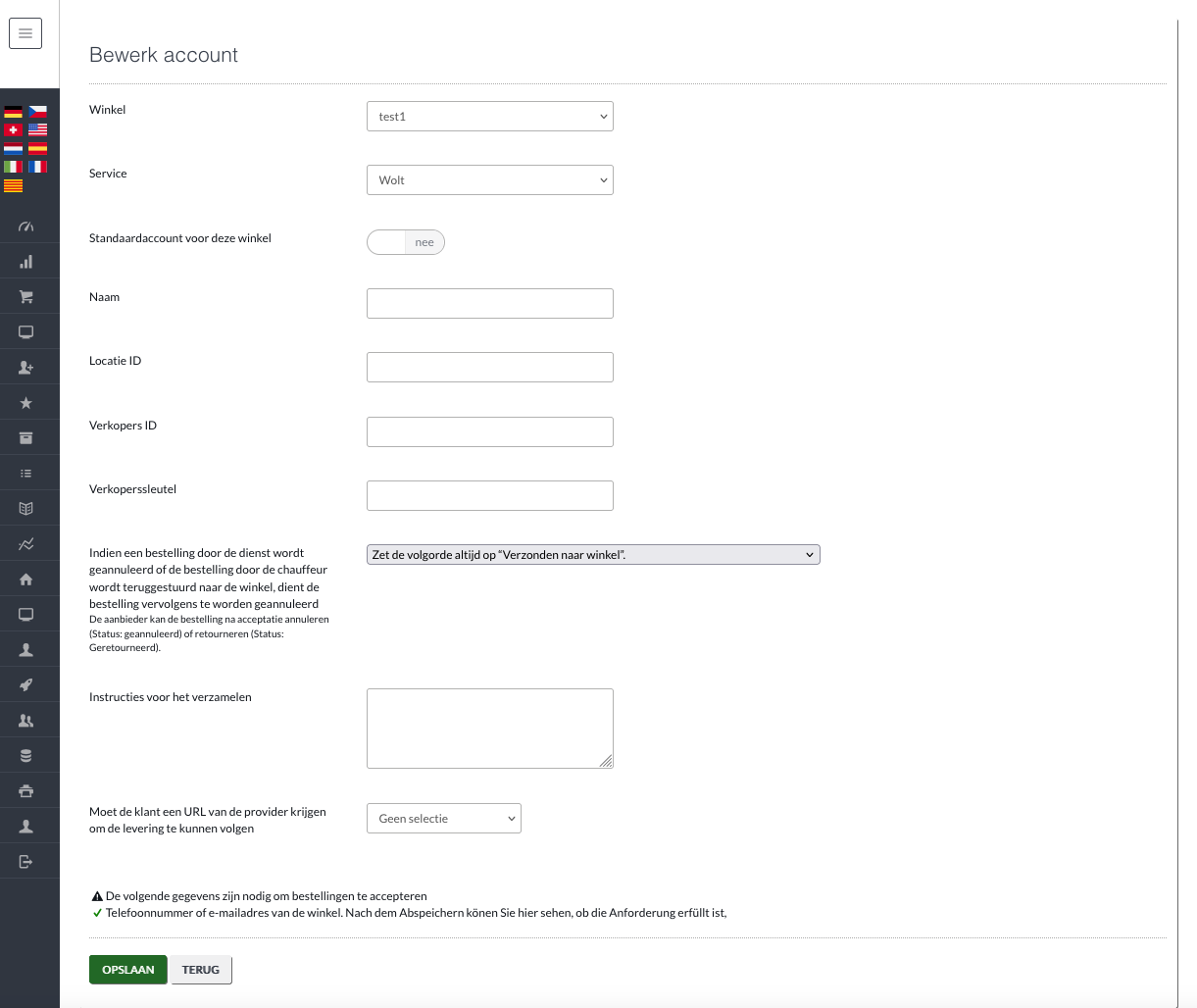
Task: Expand the "Verzonden naar winkel" order dropdown
Action: click(x=593, y=555)
